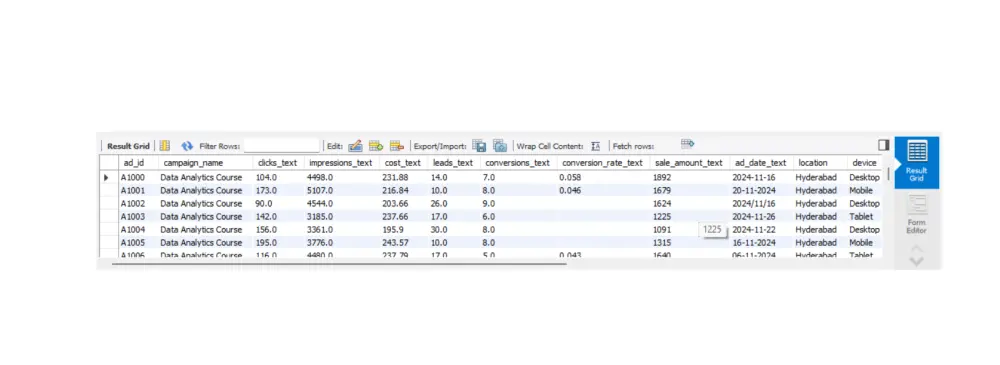Click the Filter Rows input field
The image size is (1000, 365).
281,145
